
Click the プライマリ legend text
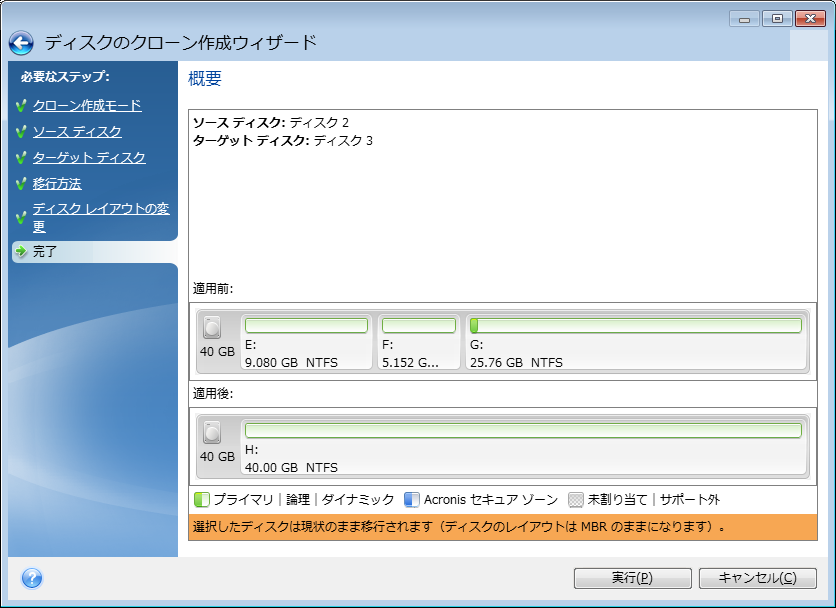243,500
